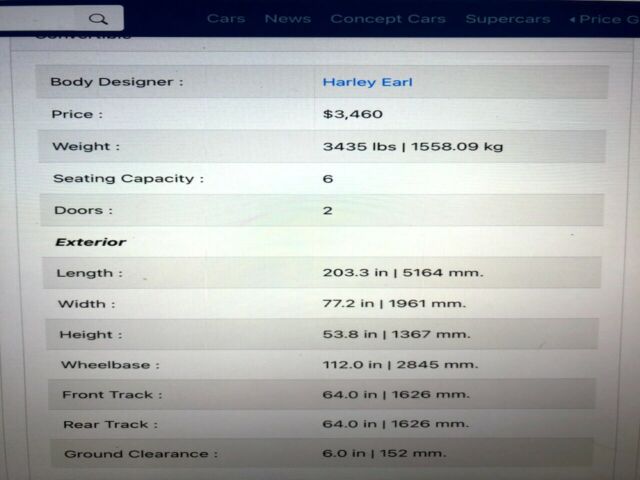Screen dimensions: 640x480
Task: Select the Front Track 64.0 in value
Action: [x=396, y=394]
